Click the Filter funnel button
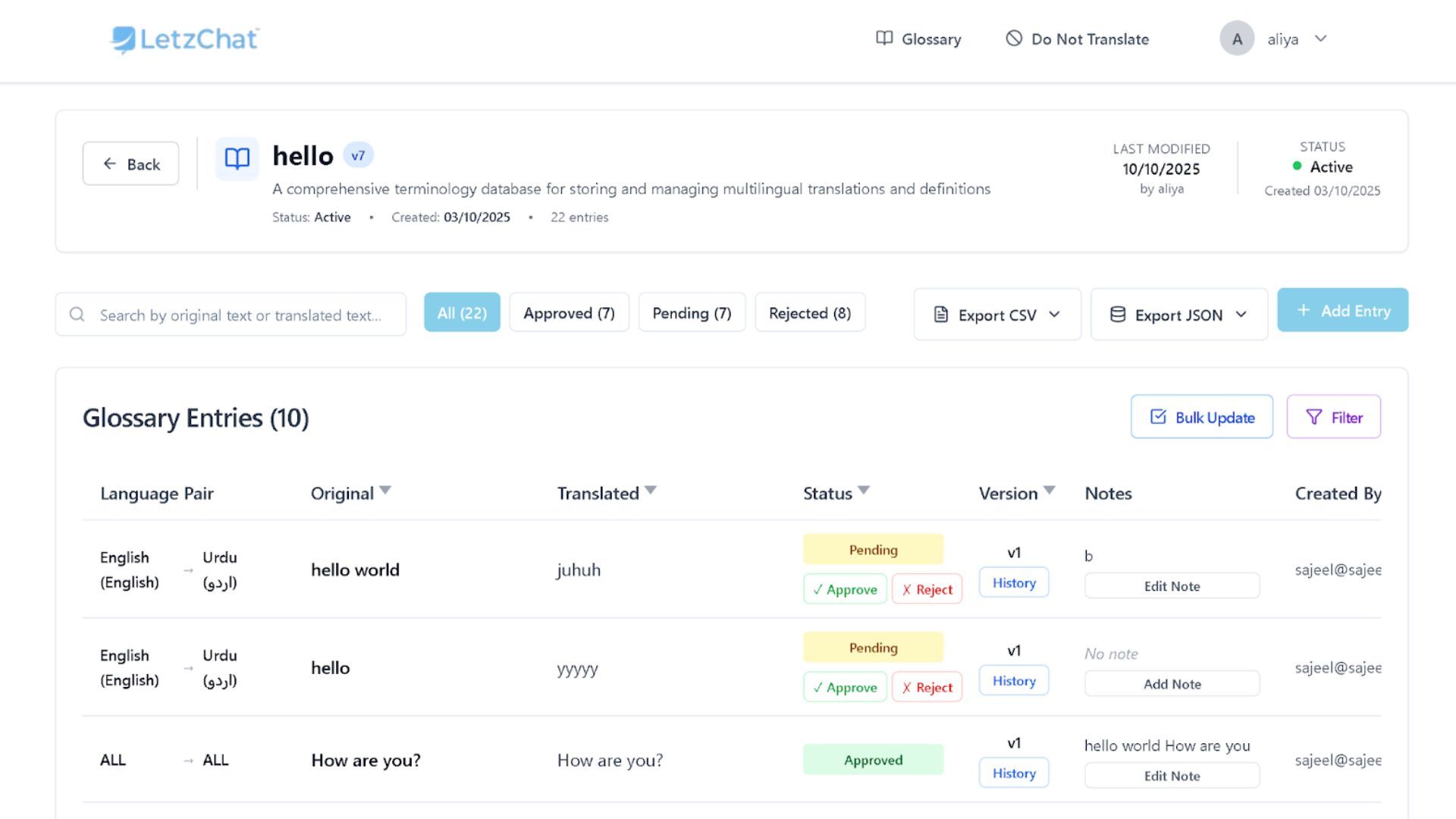The height and width of the screenshot is (819, 1456). click(x=1333, y=417)
